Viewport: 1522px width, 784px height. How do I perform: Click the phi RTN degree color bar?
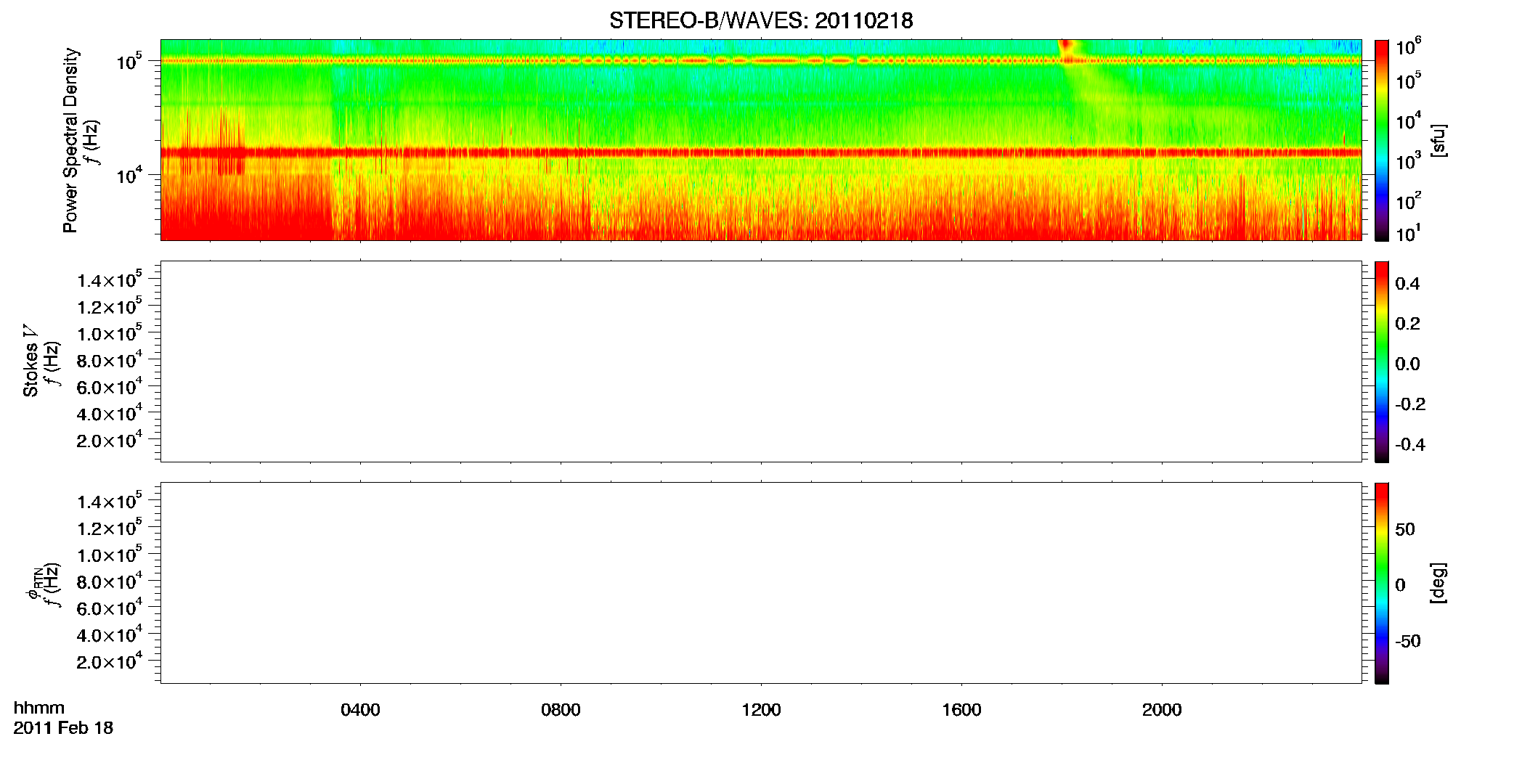click(1382, 583)
